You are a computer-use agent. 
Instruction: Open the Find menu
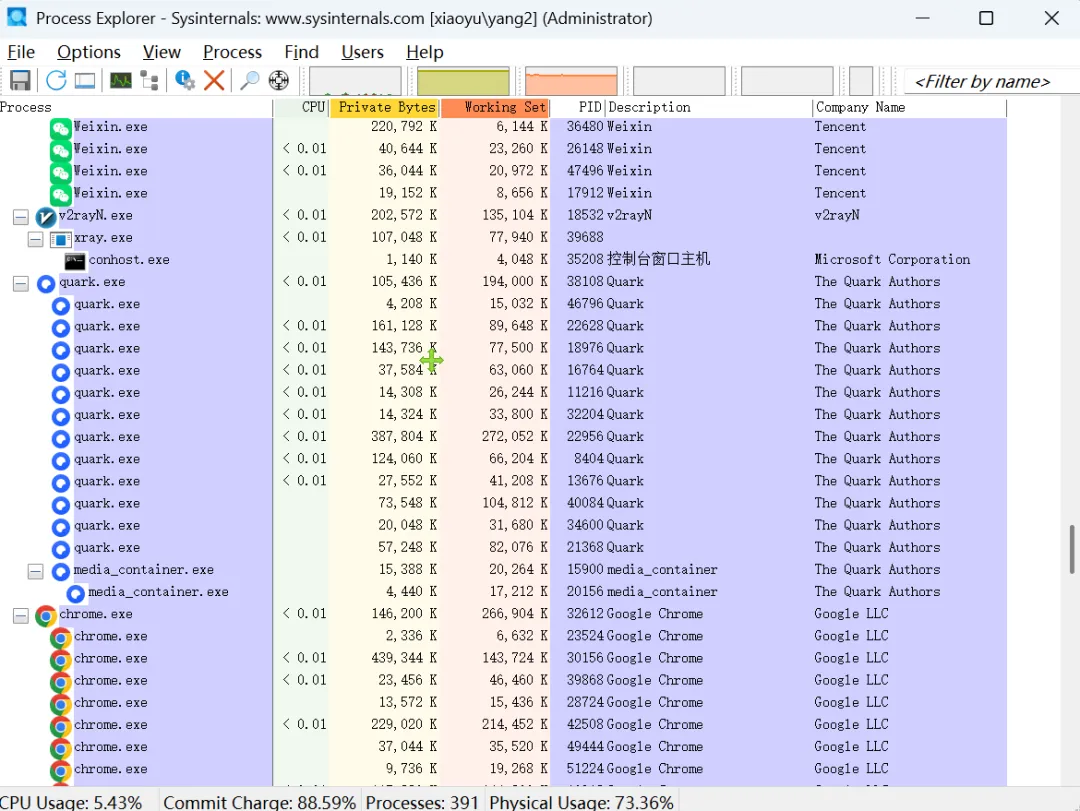coord(302,52)
